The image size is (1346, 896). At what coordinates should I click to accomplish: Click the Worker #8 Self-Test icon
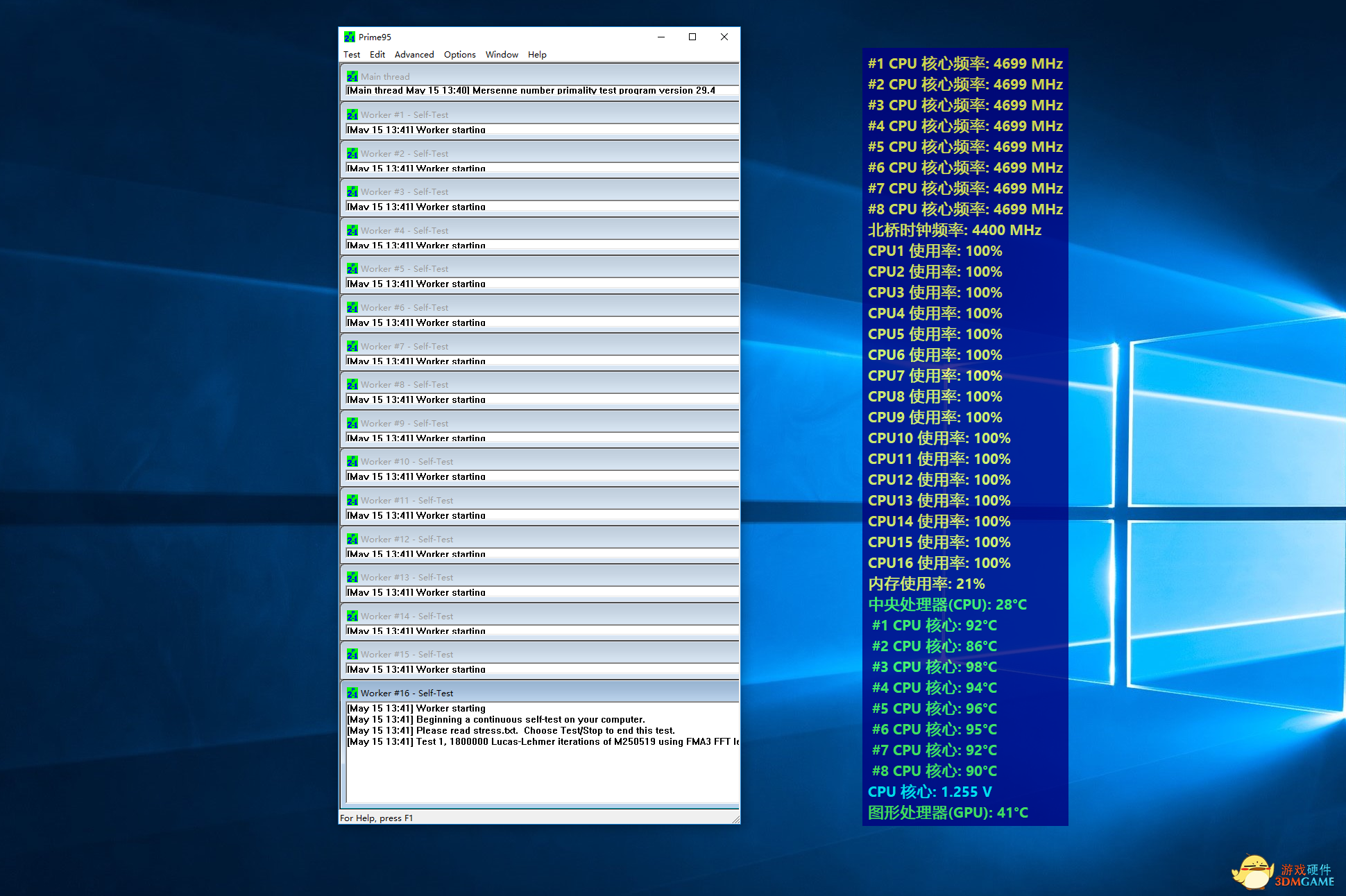pyautogui.click(x=352, y=384)
